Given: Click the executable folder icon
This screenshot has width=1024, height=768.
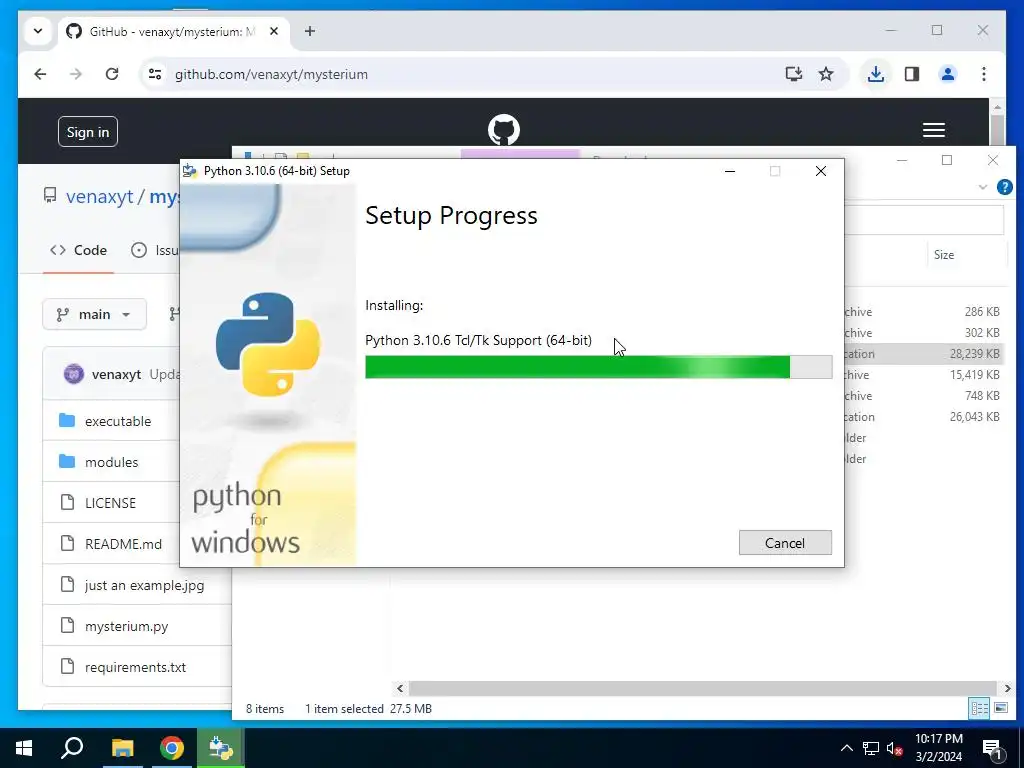Looking at the screenshot, I should 67,420.
